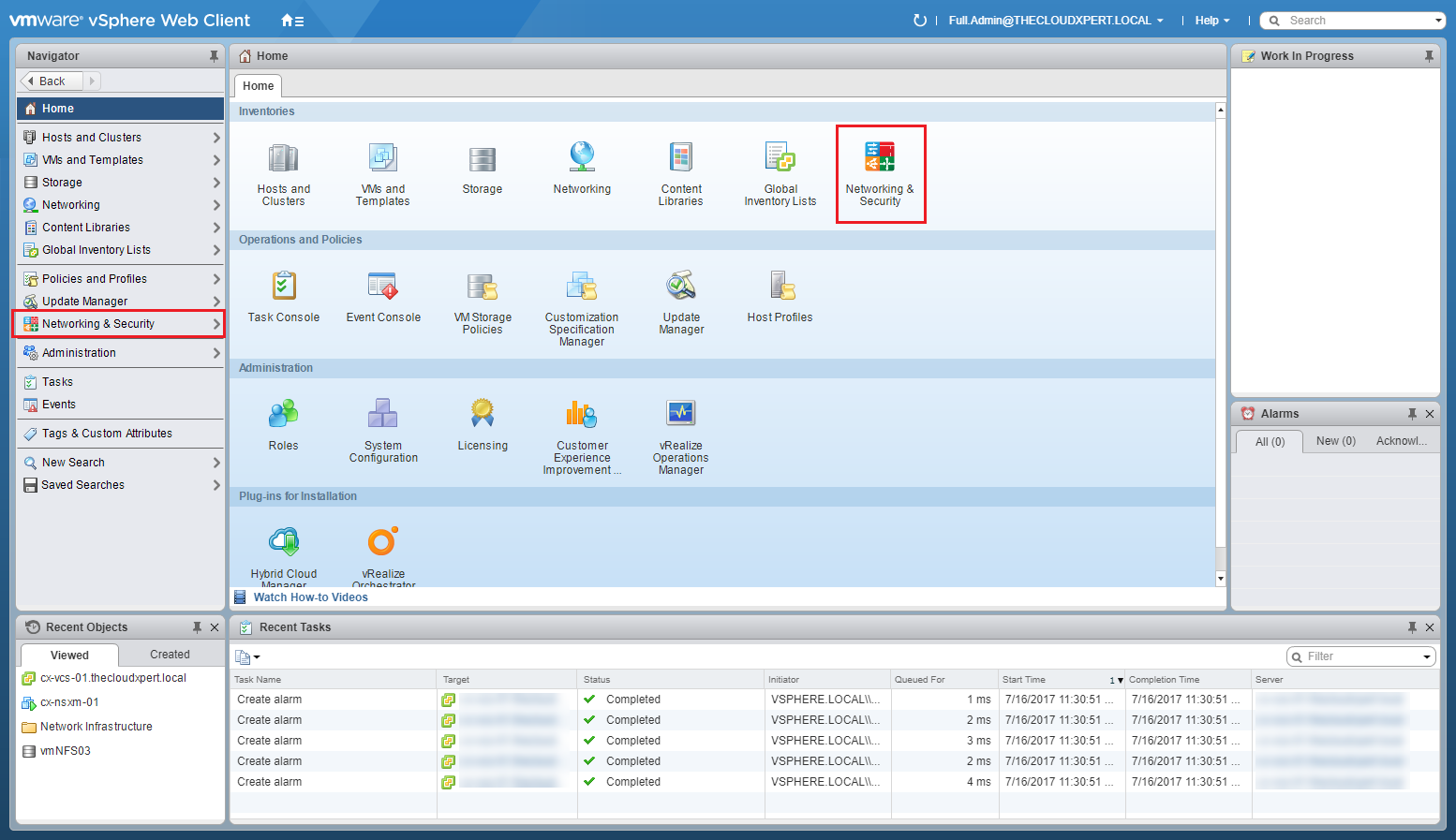
Task: Pin the Navigator panel
Action: point(214,56)
